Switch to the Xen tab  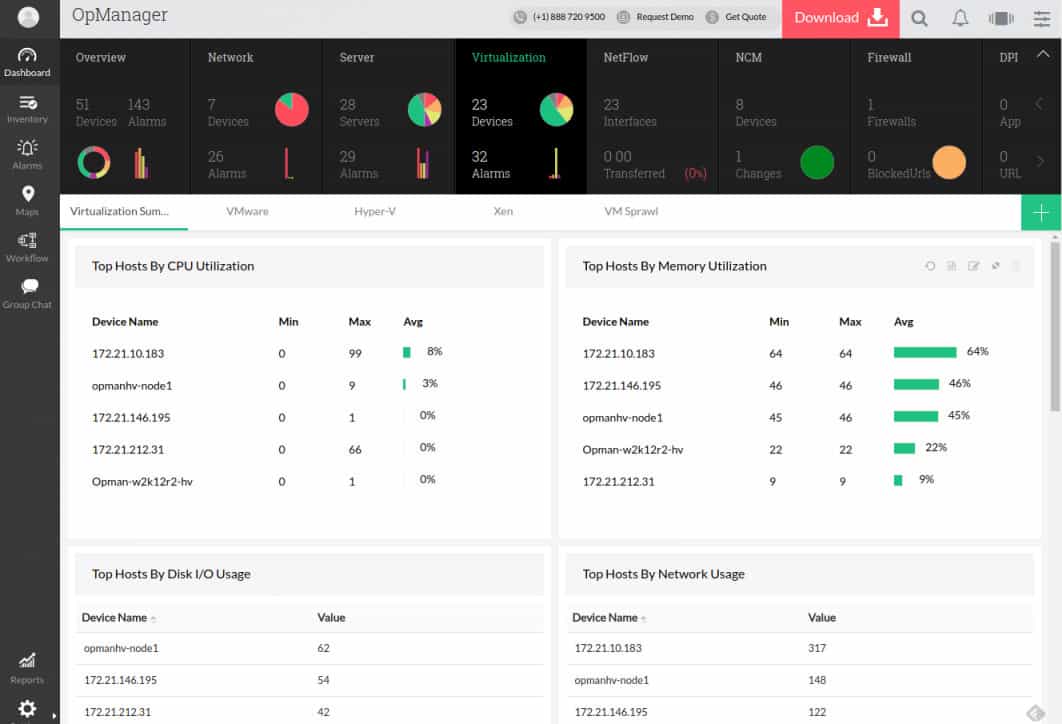[503, 211]
